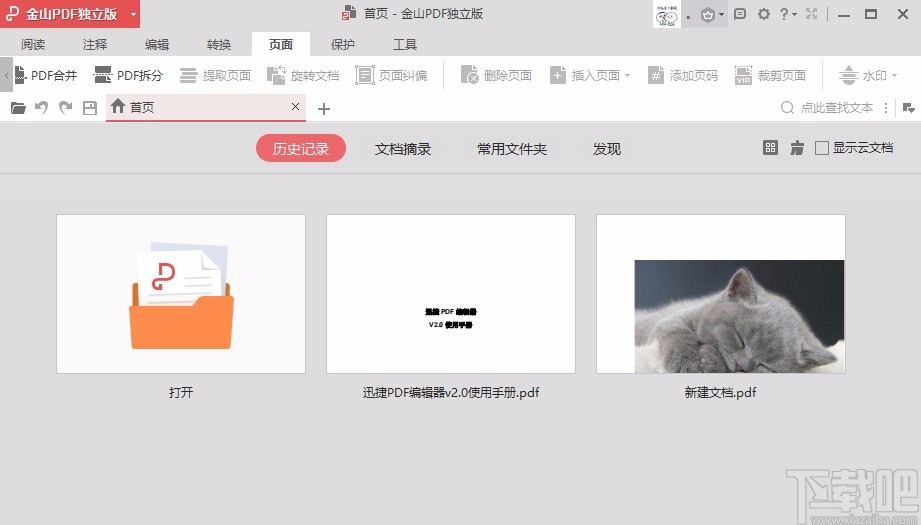Select file name 迅捷PDF编辑器v2.0使用手册.pdf
The image size is (921, 525).
(451, 392)
